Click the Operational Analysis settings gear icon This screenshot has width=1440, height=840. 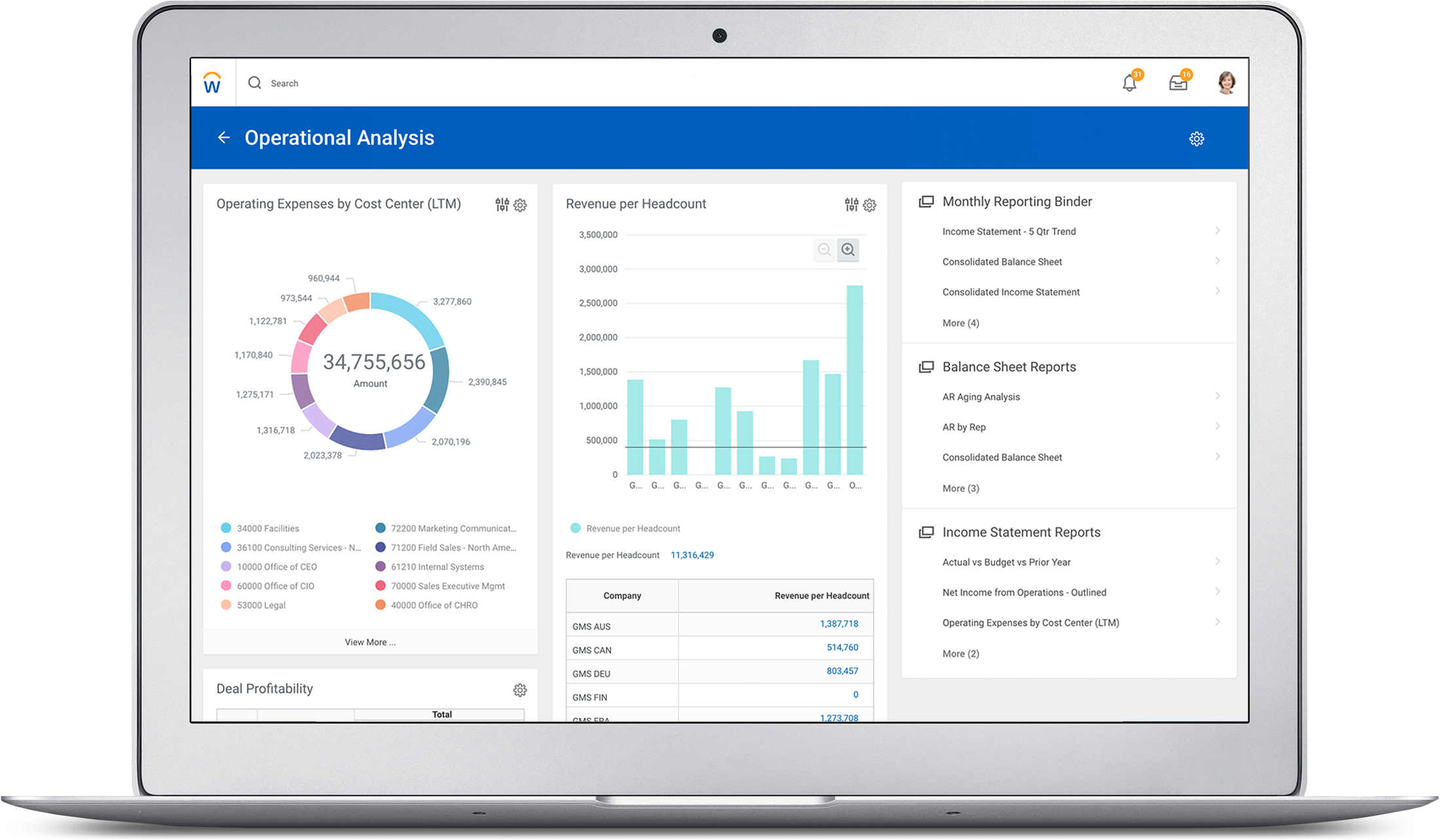[x=1197, y=139]
